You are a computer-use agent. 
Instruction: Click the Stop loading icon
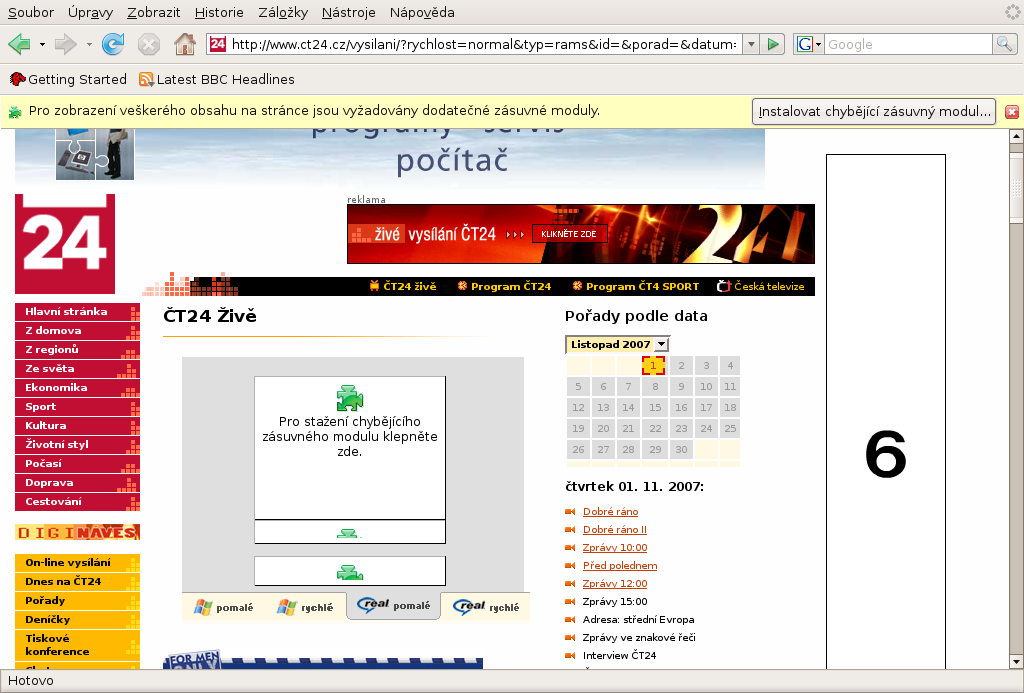click(x=149, y=44)
